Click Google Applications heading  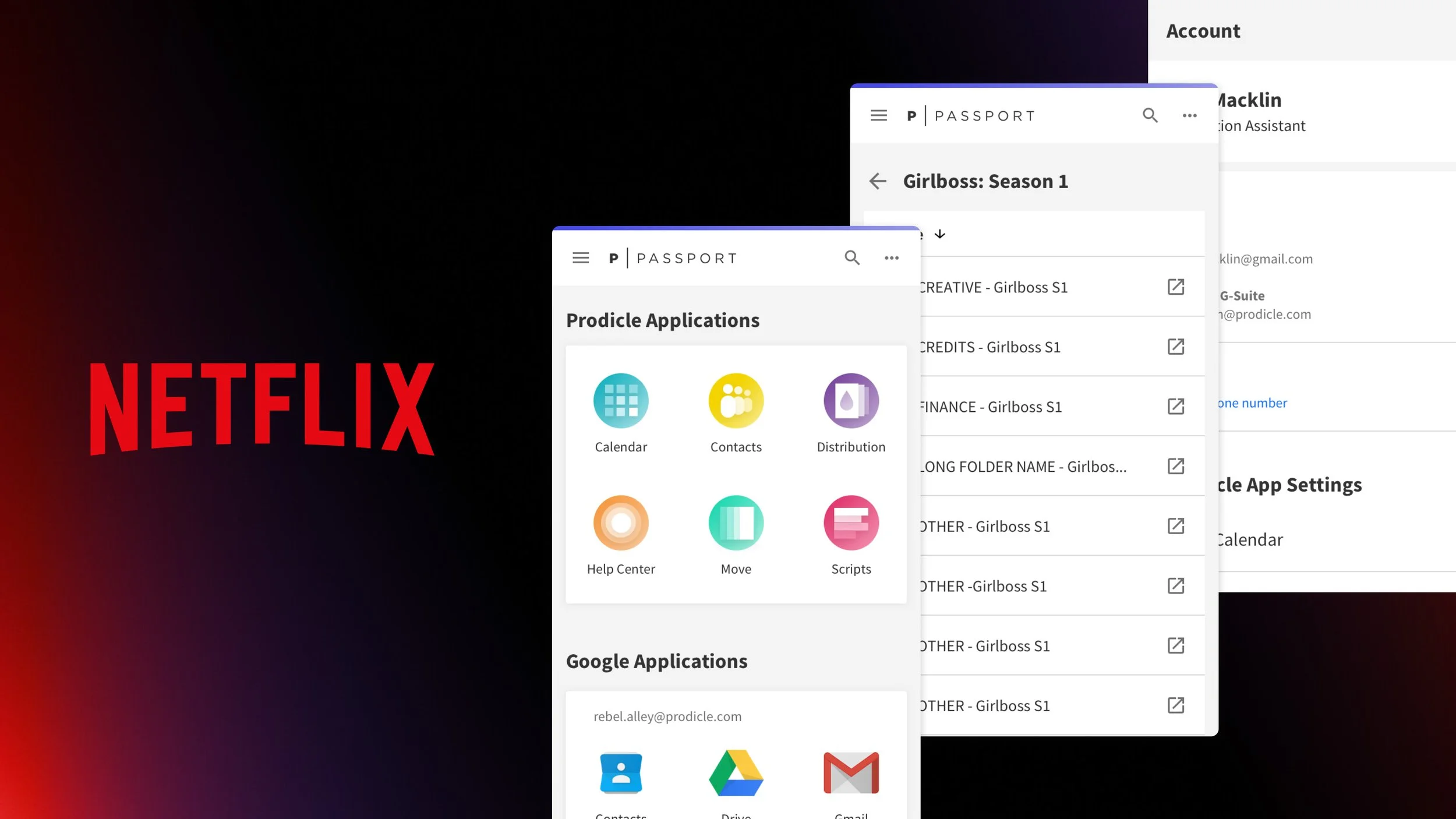click(656, 661)
